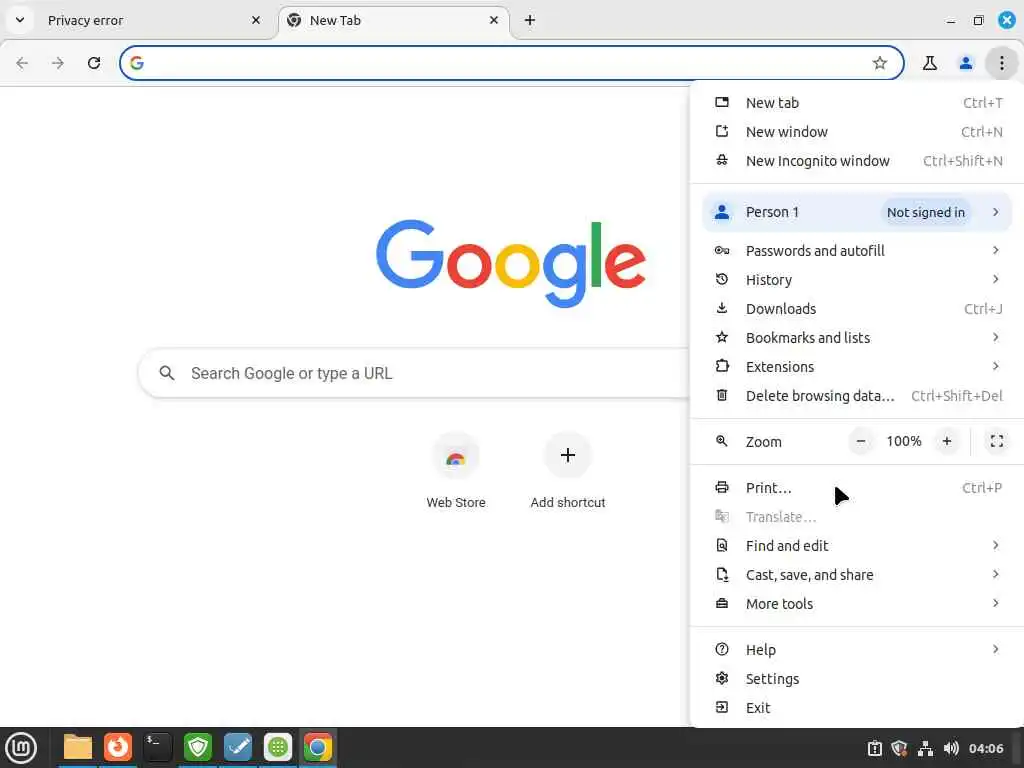Click Exit to quit Chrome
This screenshot has height=768, width=1024.
coord(857,707)
